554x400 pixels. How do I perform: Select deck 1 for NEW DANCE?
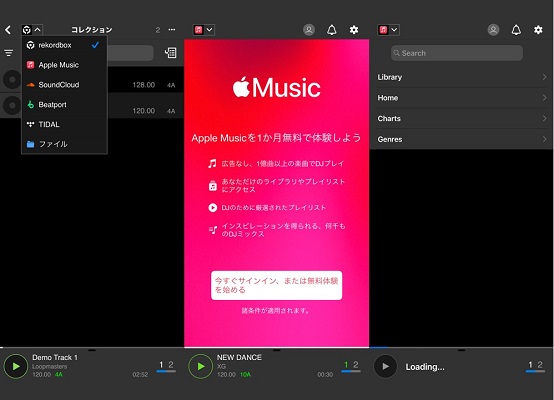[346, 365]
